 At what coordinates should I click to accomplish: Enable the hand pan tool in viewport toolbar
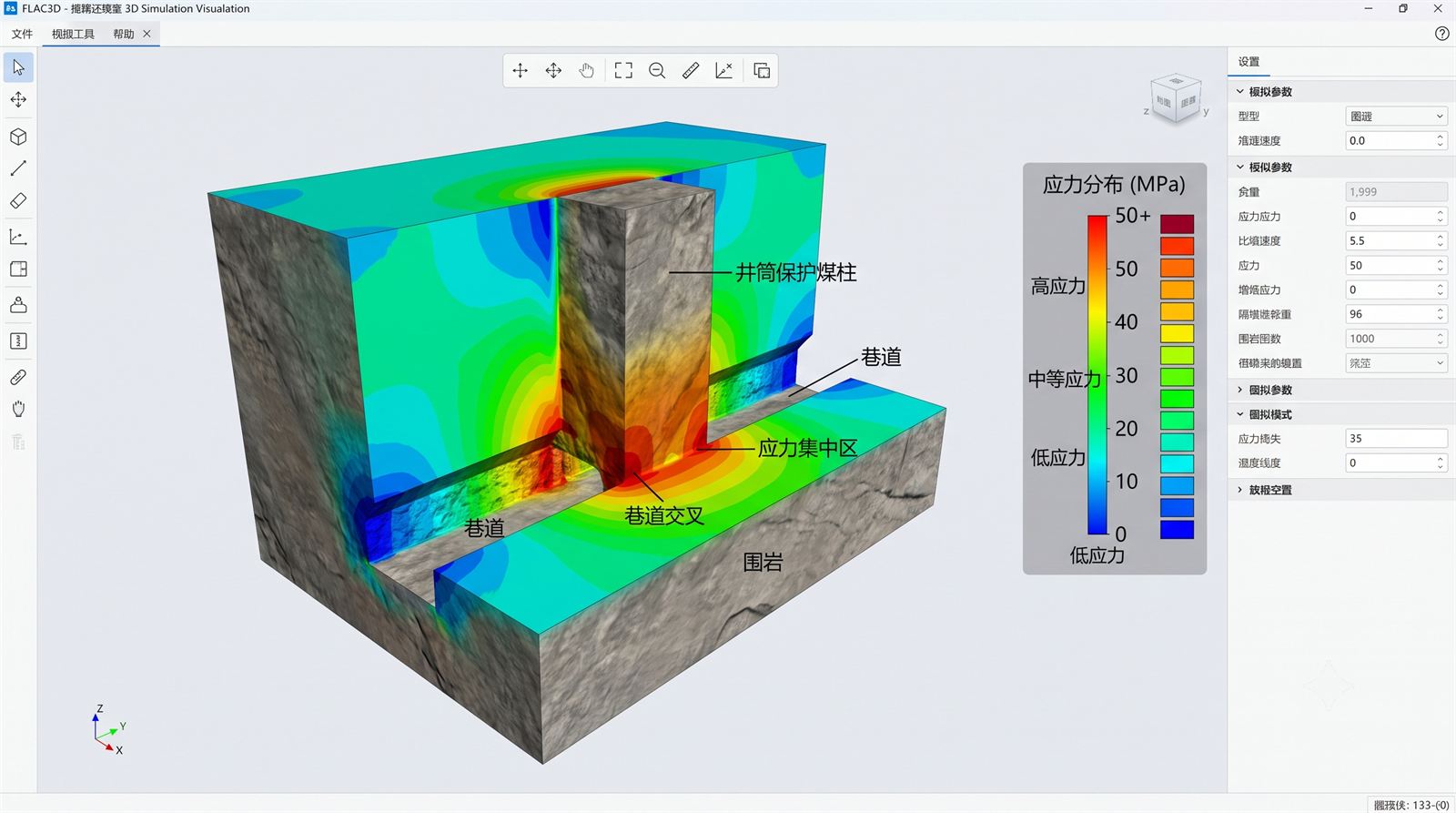click(x=587, y=71)
